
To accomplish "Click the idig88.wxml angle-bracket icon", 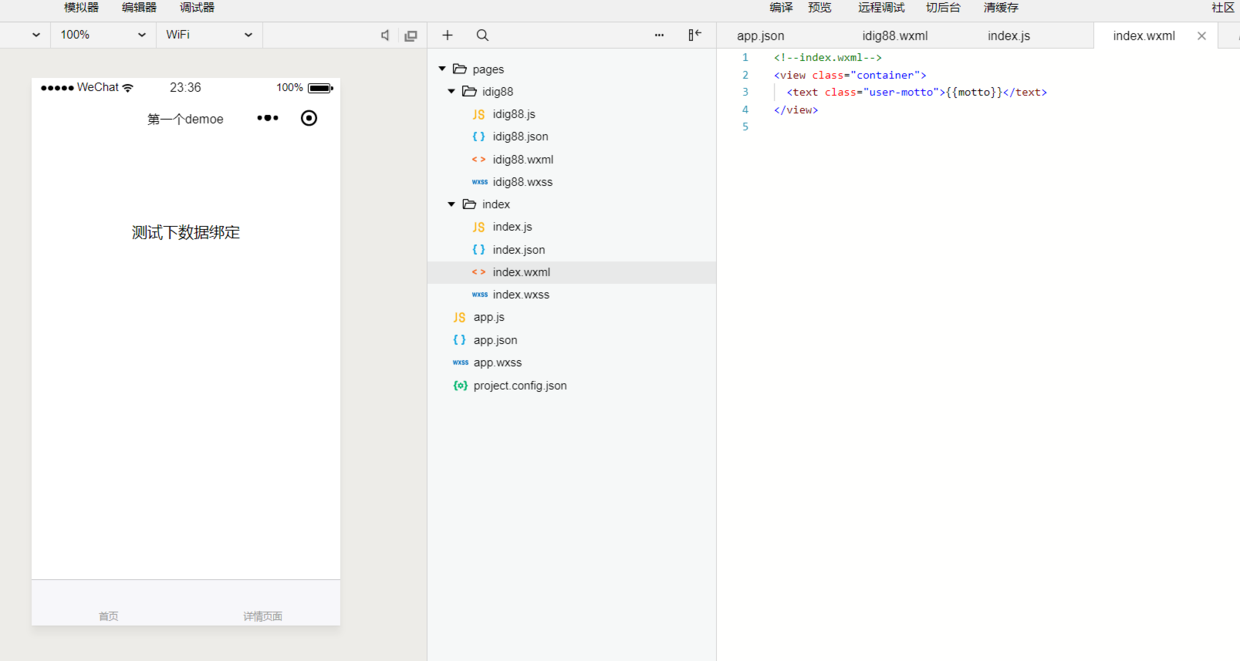I will [x=479, y=160].
